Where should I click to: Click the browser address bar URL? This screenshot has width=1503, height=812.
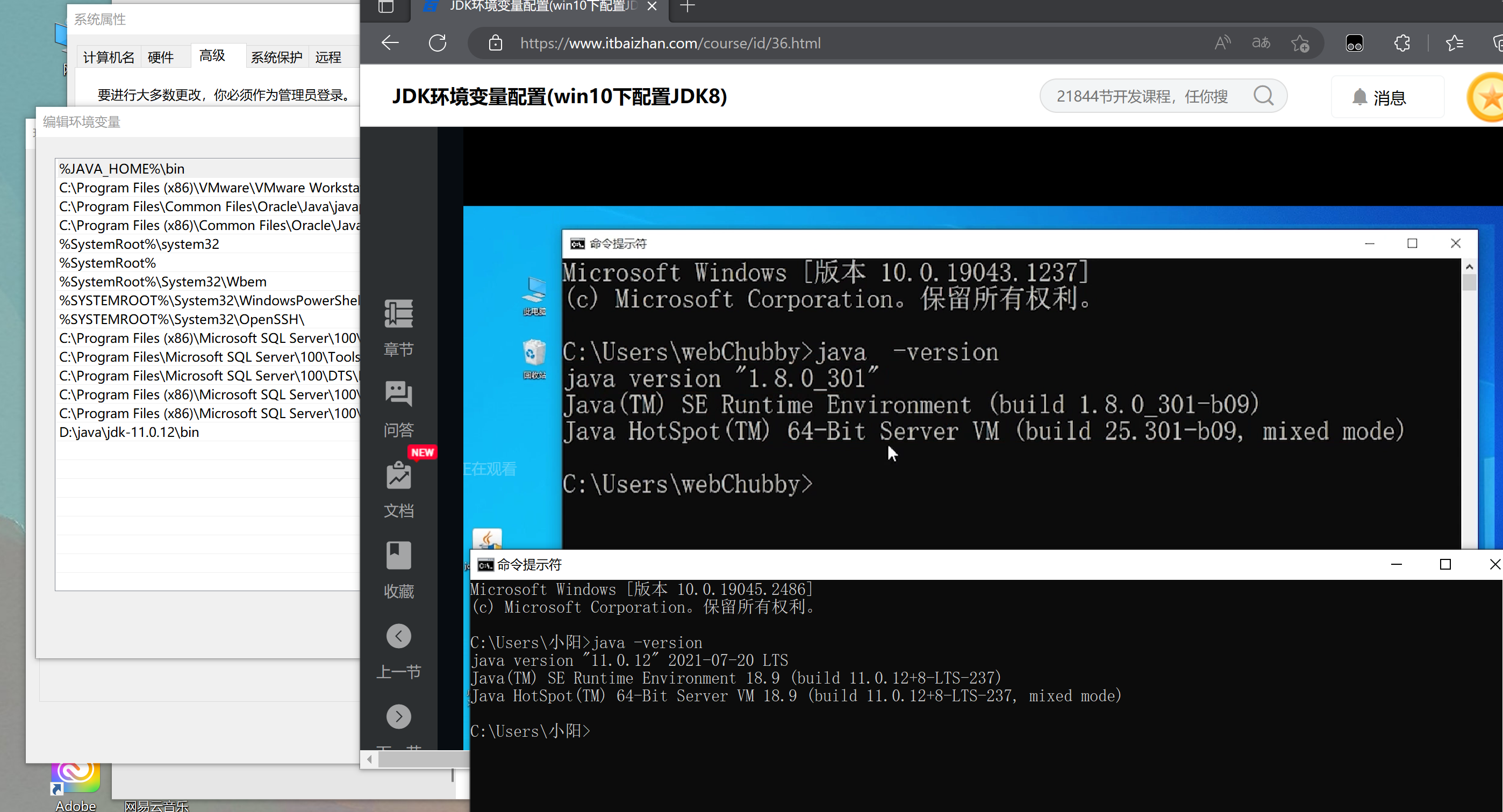(x=670, y=43)
